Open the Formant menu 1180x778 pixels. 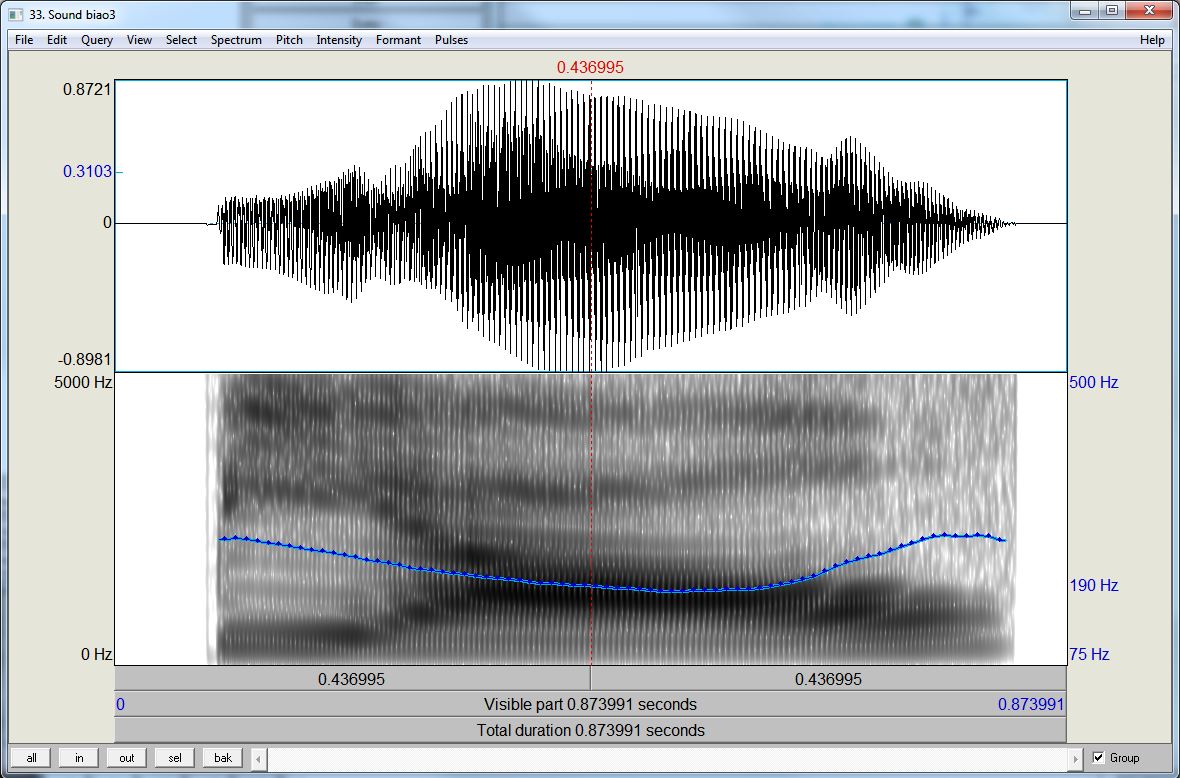click(398, 40)
